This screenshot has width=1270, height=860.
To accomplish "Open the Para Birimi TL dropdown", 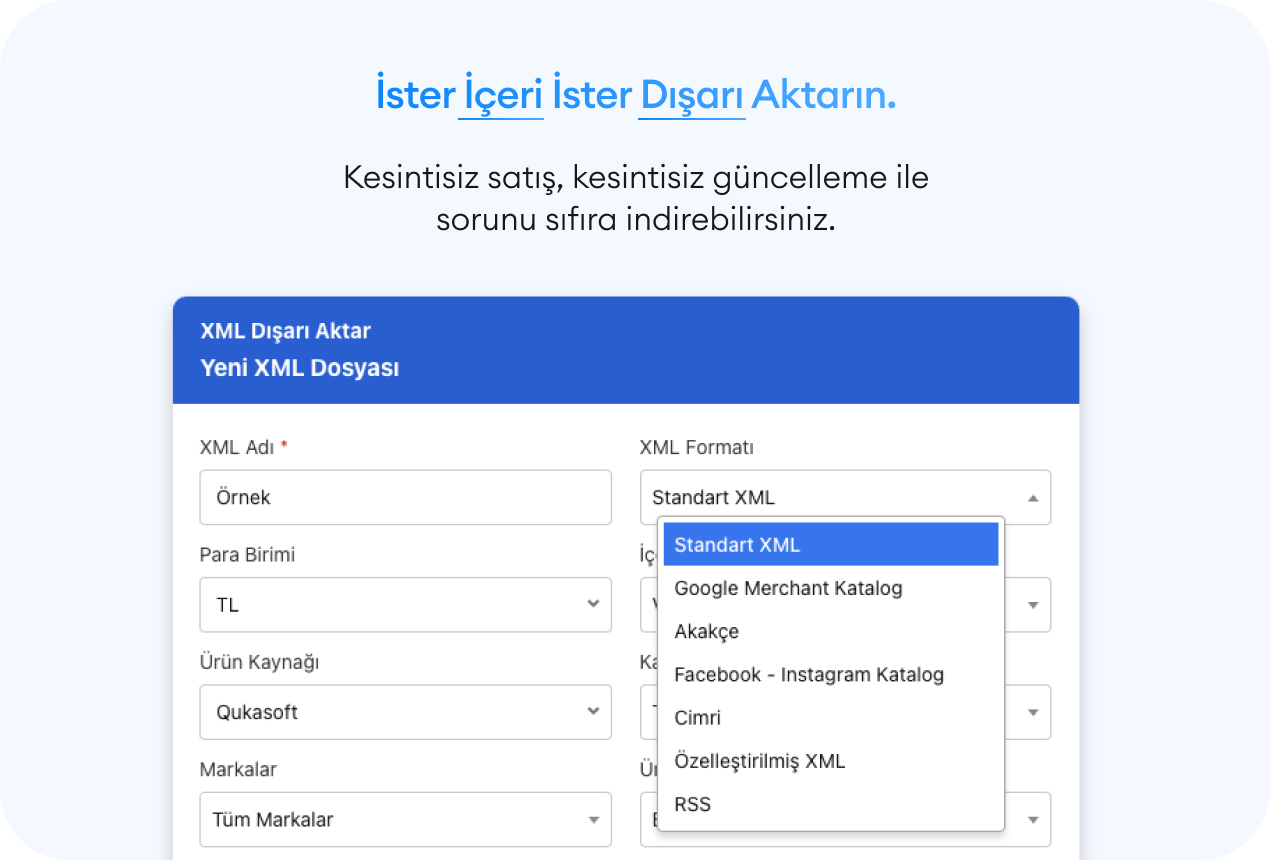I will [406, 604].
